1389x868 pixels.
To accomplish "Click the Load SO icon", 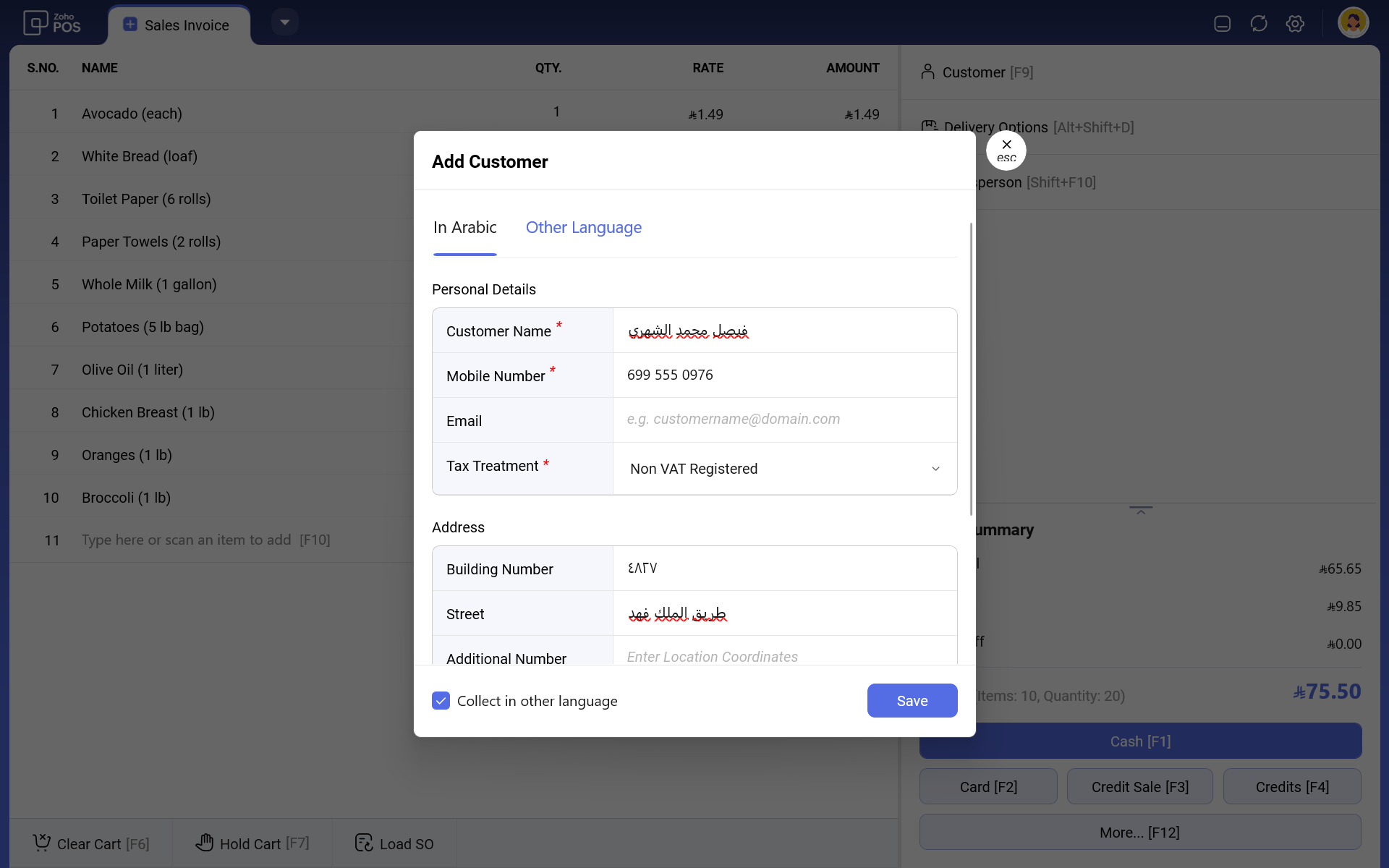I will 364,843.
